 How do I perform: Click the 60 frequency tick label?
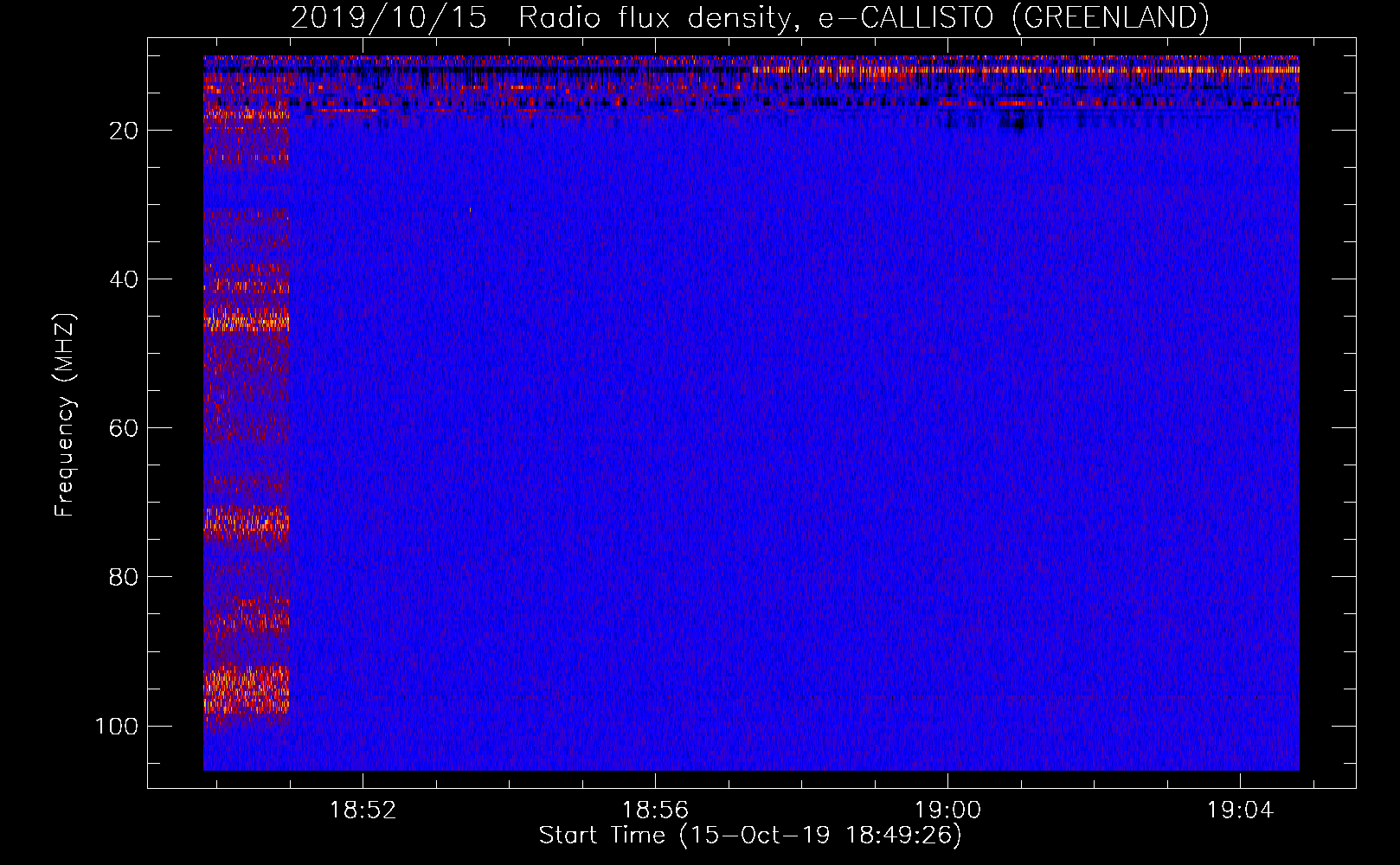(124, 428)
